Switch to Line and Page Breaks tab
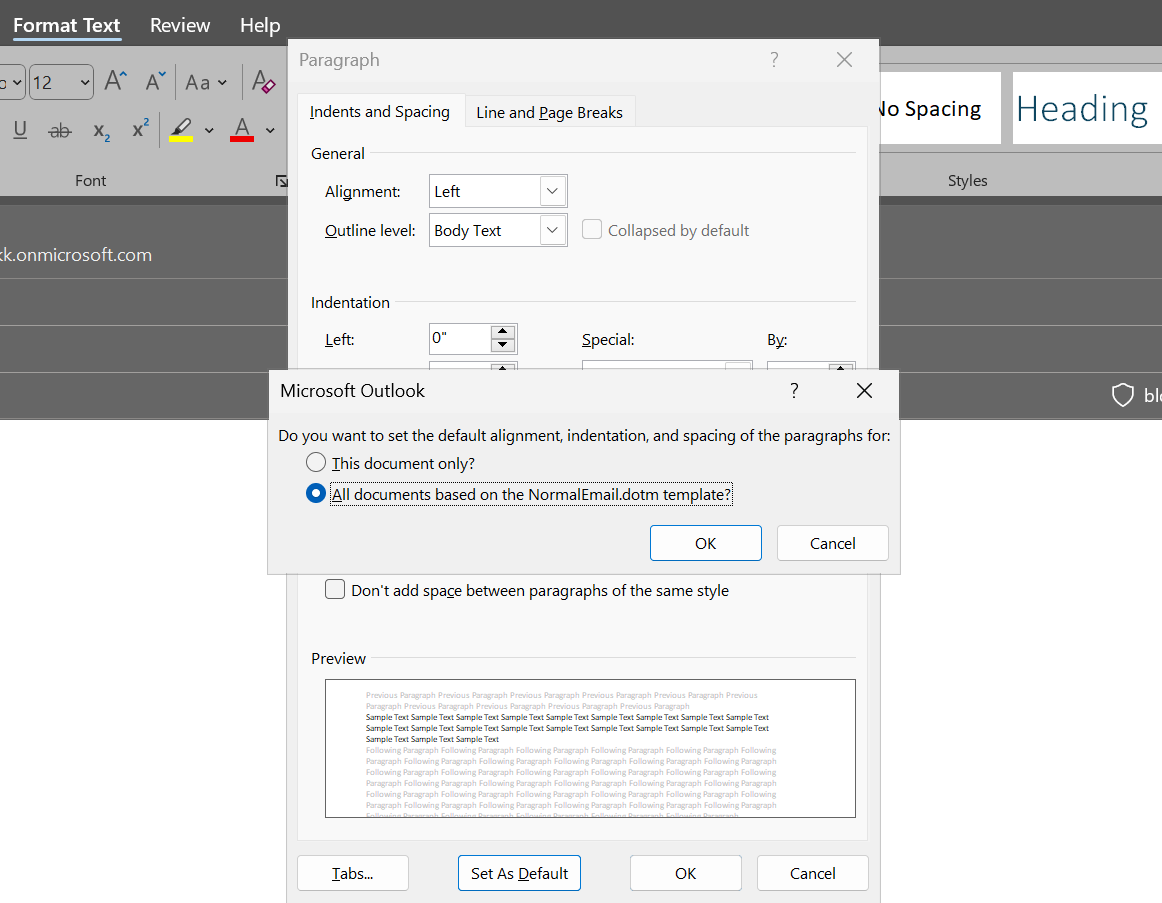The height and width of the screenshot is (903, 1162). tap(549, 112)
